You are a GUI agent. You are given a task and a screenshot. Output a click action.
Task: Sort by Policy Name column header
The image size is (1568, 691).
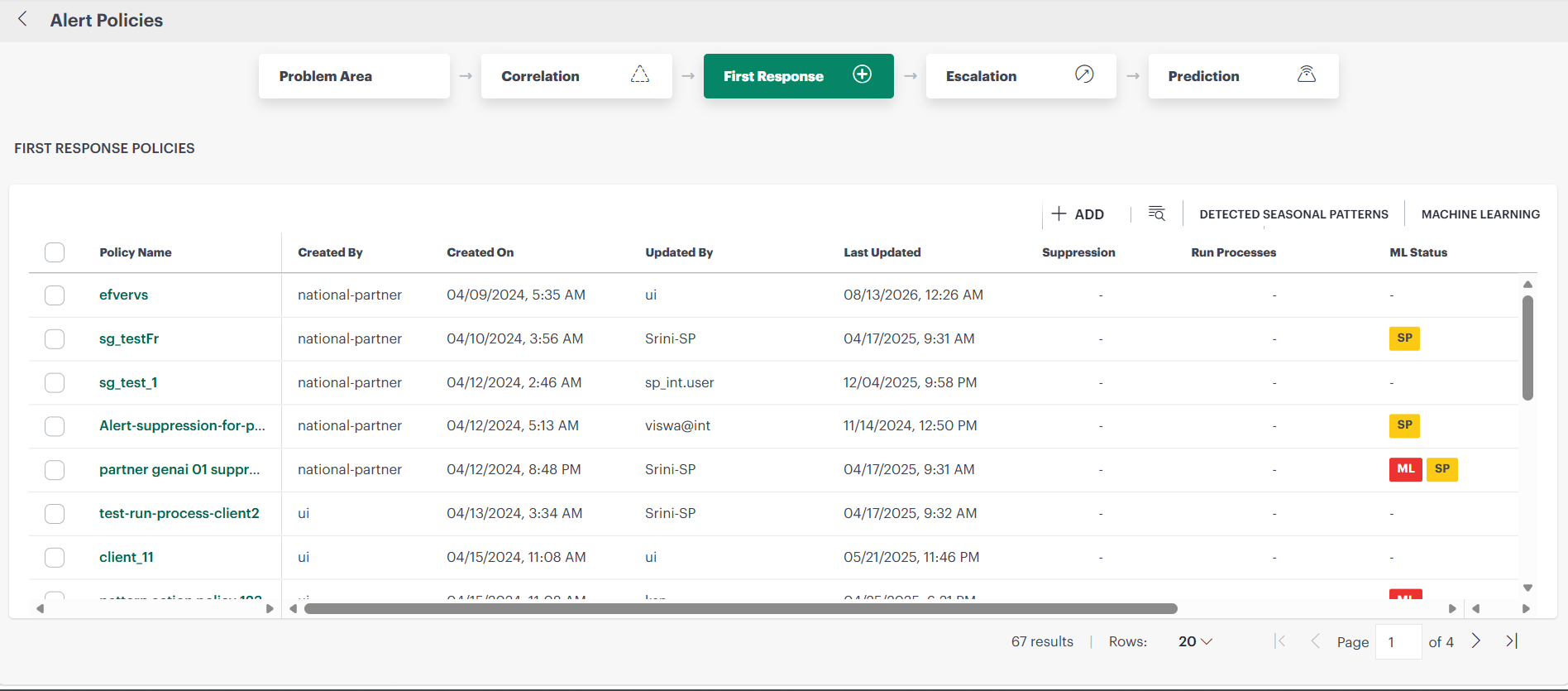pyautogui.click(x=136, y=252)
